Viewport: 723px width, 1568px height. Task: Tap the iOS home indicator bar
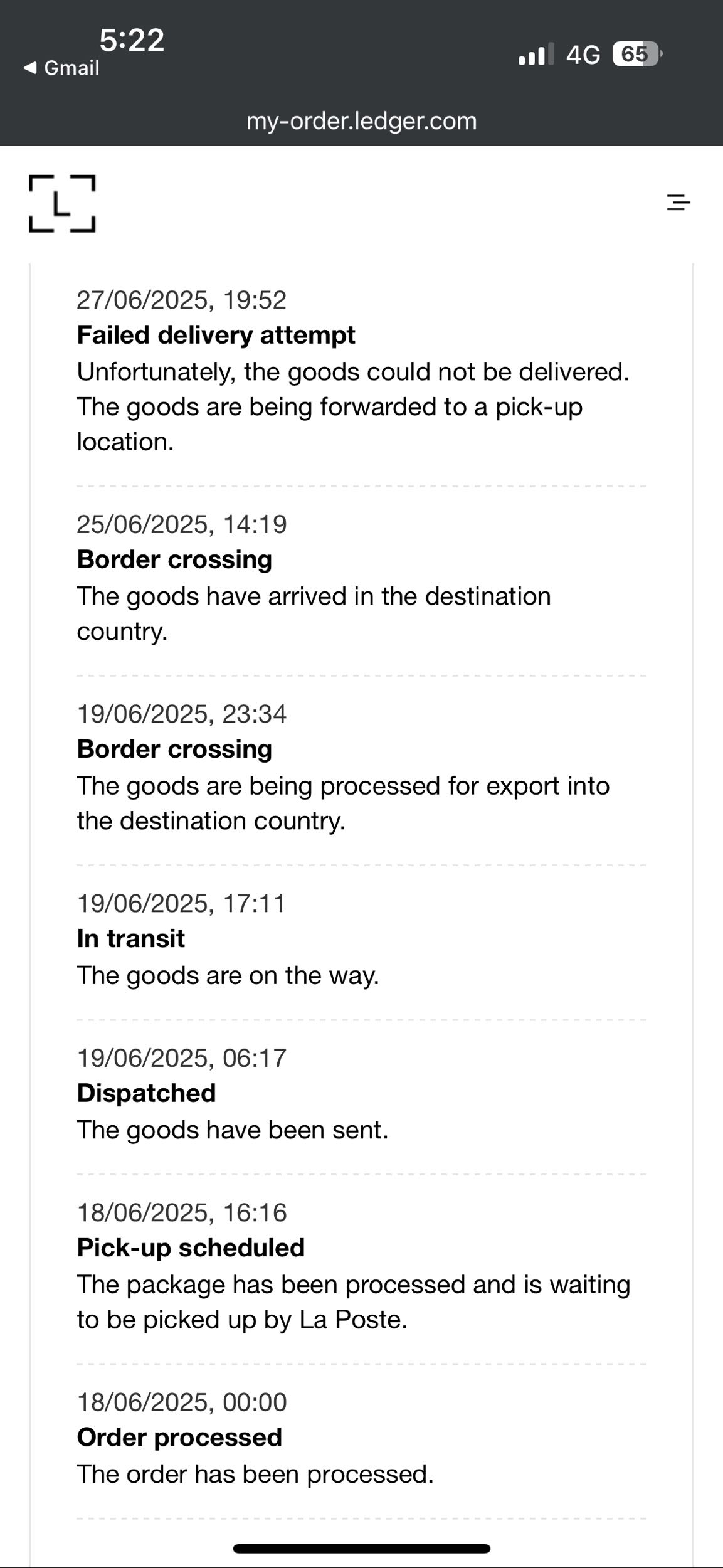tap(361, 1549)
